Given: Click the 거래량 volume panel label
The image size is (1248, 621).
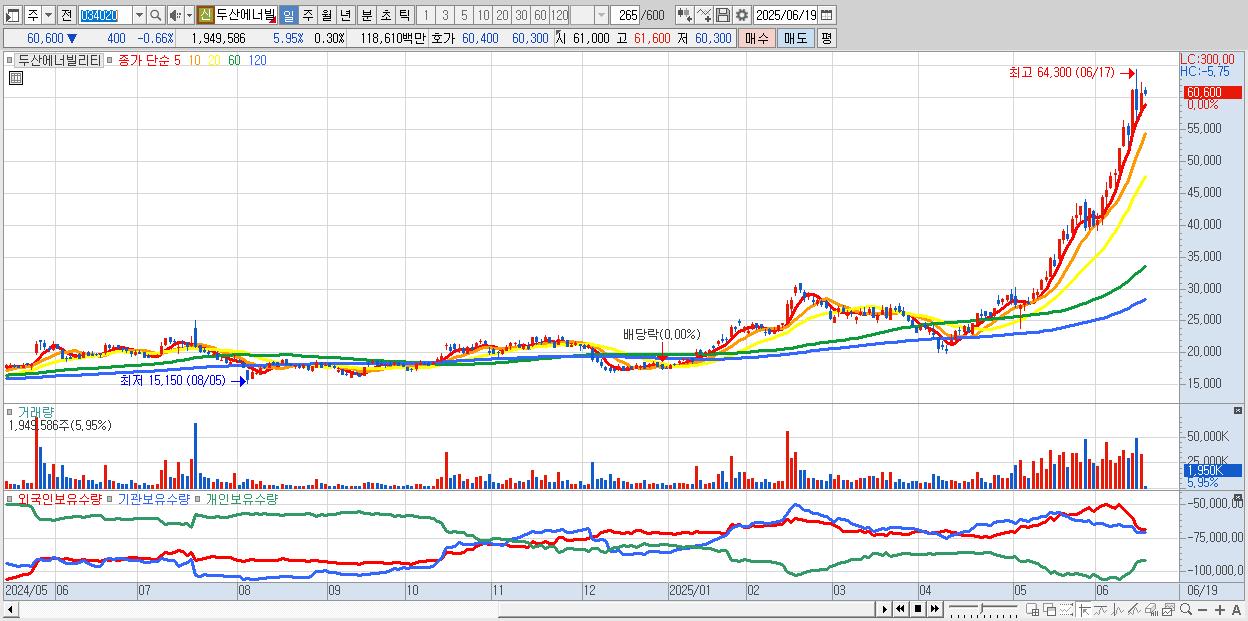Looking at the screenshot, I should coord(37,412).
